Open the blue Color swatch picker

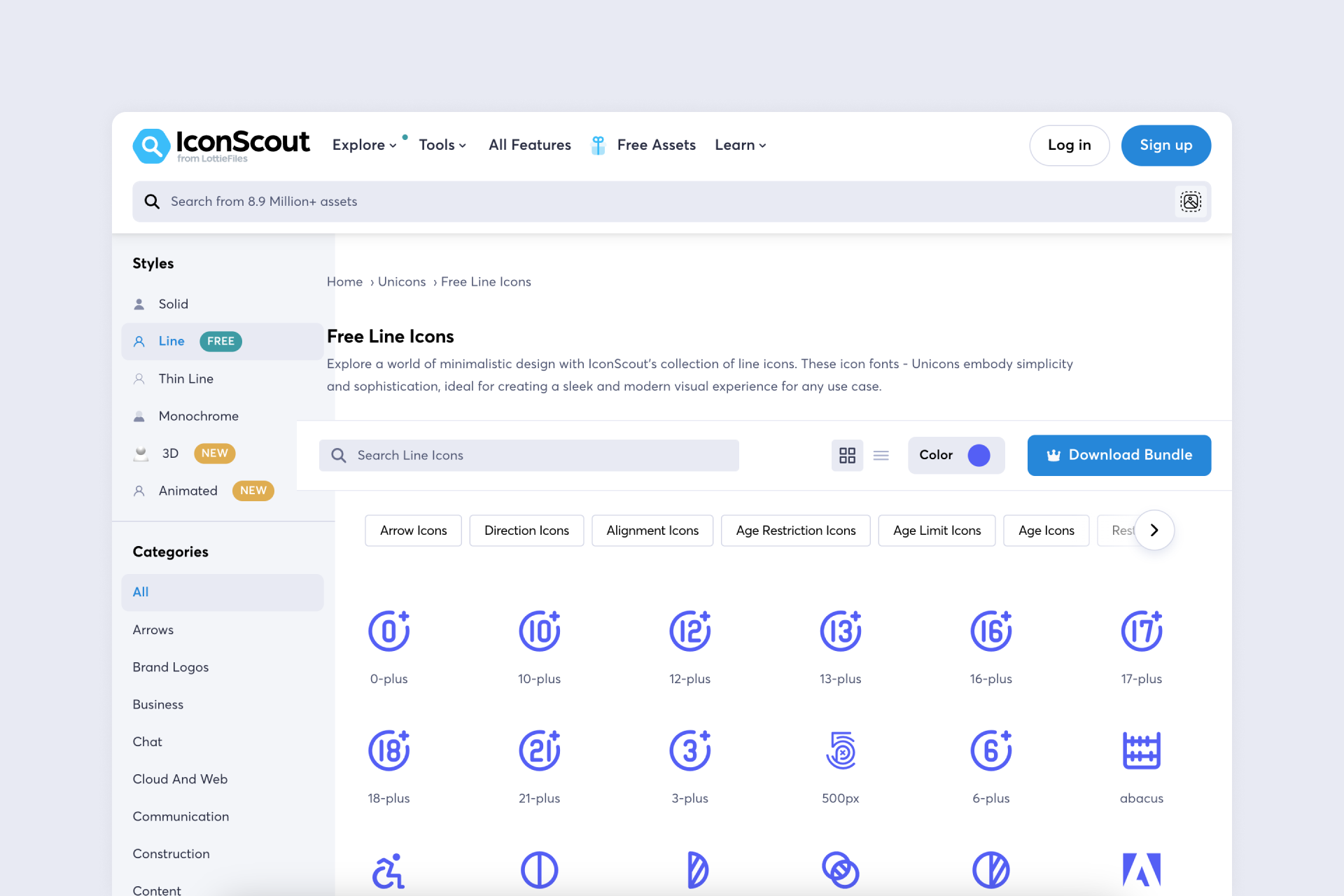tap(979, 456)
